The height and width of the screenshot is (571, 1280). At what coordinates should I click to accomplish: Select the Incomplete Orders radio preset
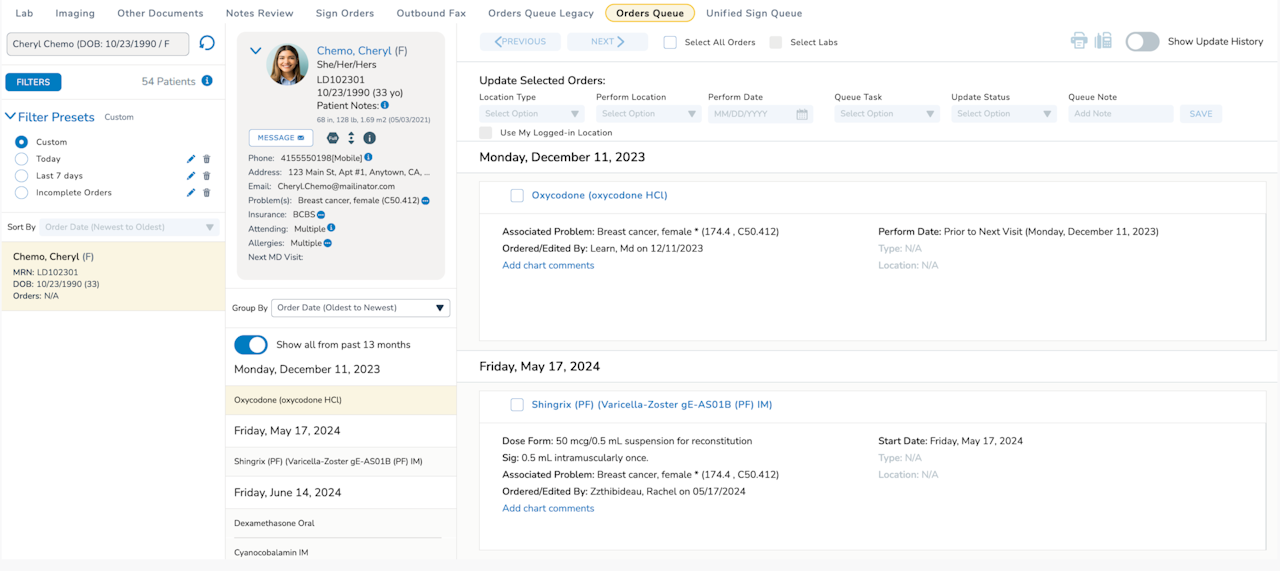pos(22,193)
